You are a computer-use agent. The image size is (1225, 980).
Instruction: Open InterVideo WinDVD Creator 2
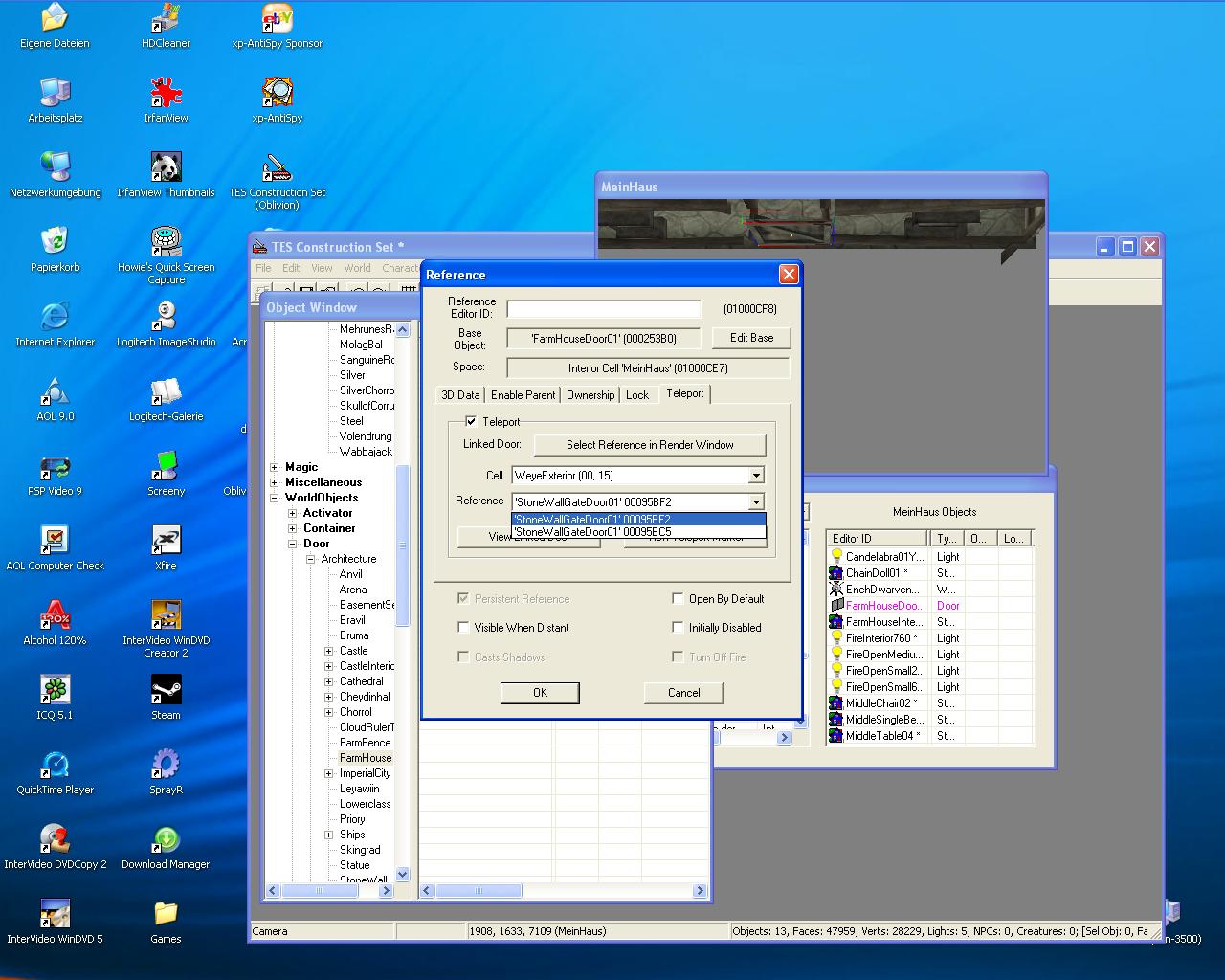166,629
